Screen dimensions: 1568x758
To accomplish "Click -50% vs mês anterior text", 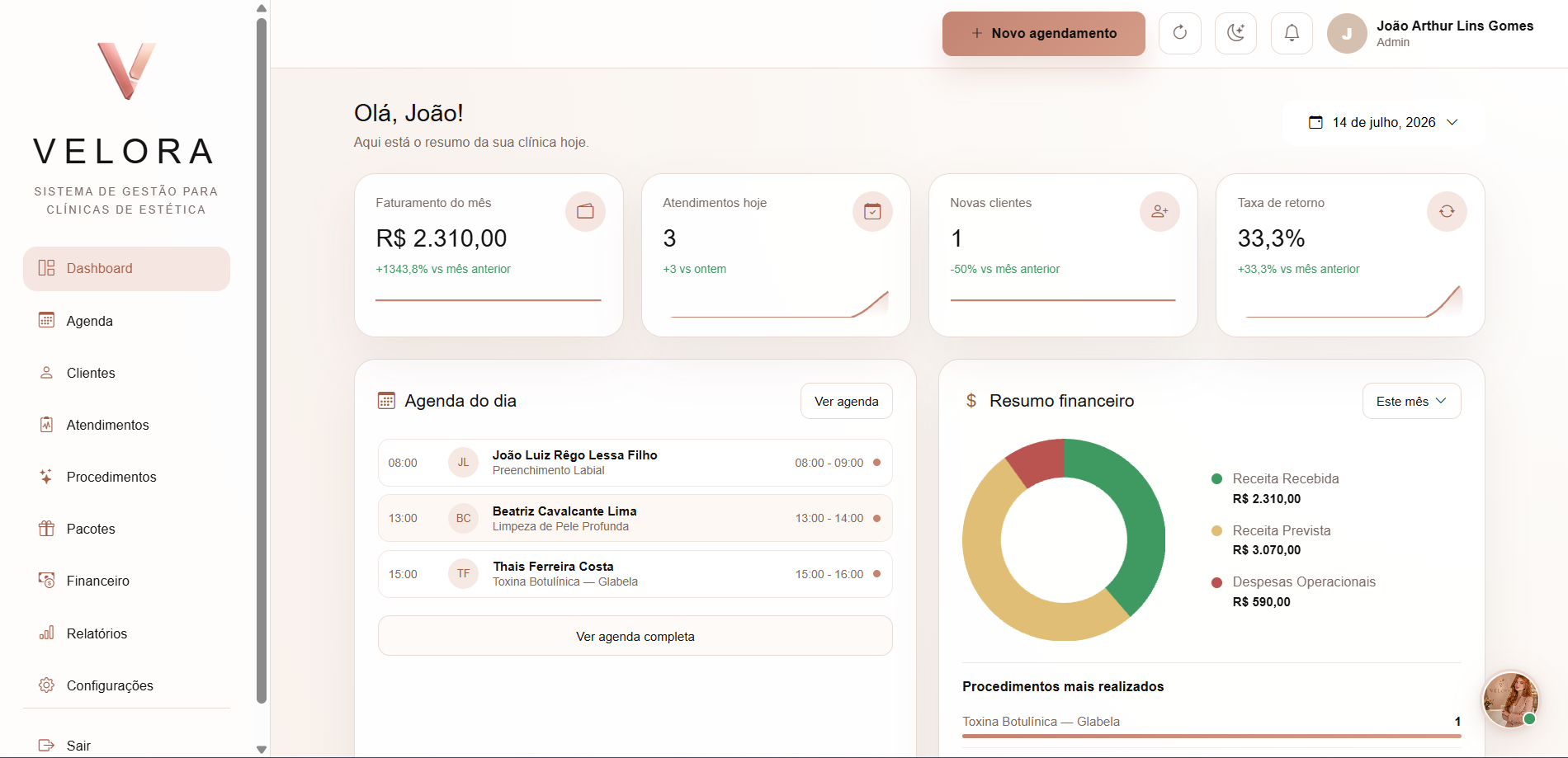I will 1005,269.
